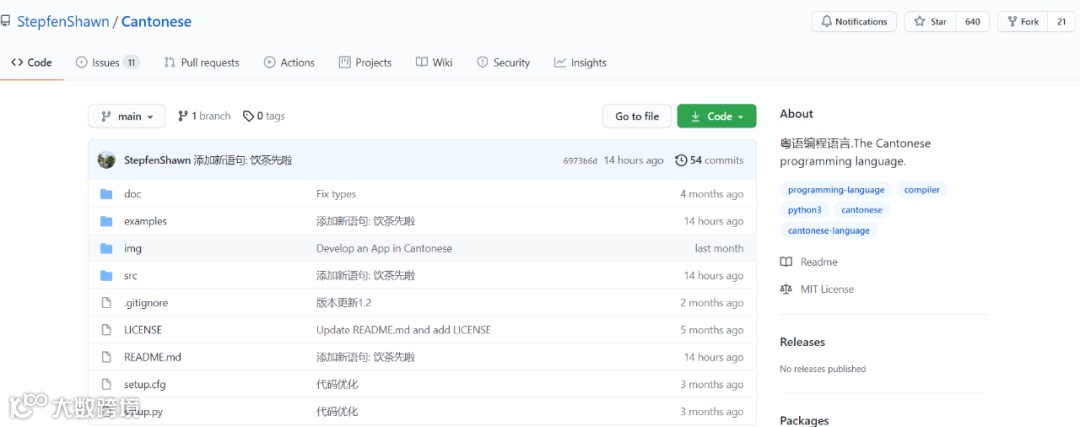Viewport: 1080px width, 427px height.
Task: Open the Pull requests tab
Action: (x=202, y=63)
